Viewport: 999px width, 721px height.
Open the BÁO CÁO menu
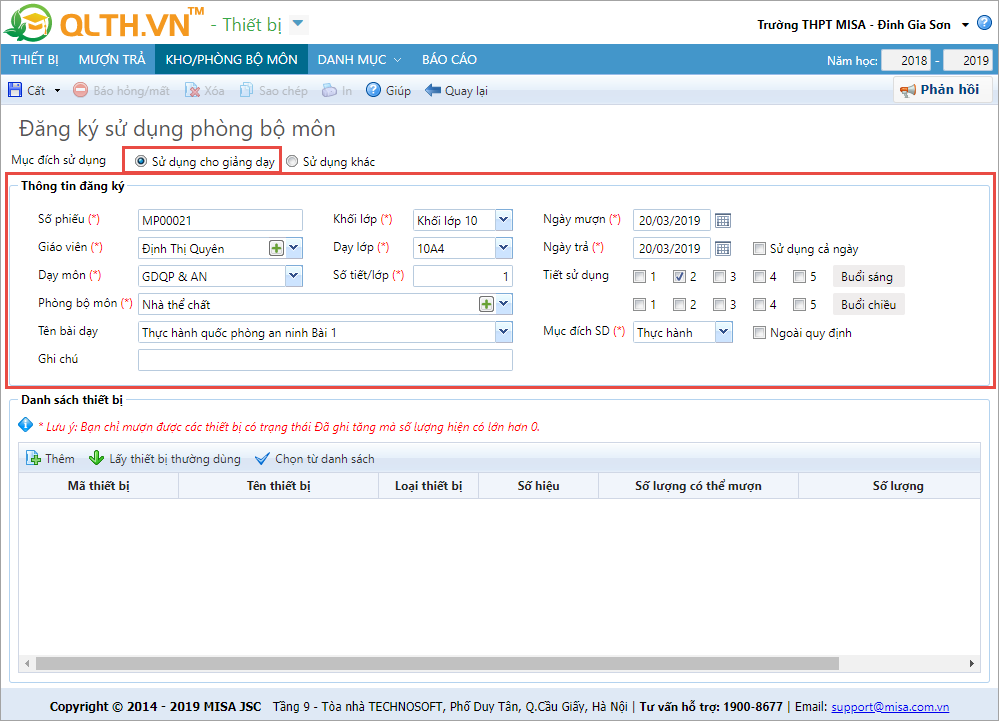click(x=449, y=60)
